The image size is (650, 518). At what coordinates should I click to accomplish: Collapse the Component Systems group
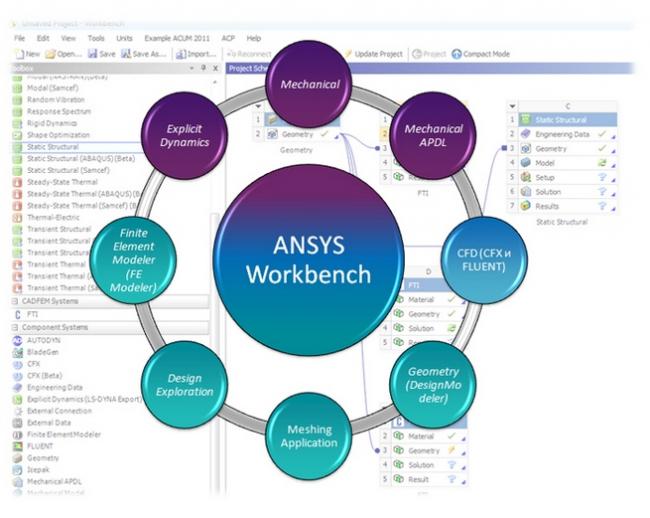coord(15,327)
